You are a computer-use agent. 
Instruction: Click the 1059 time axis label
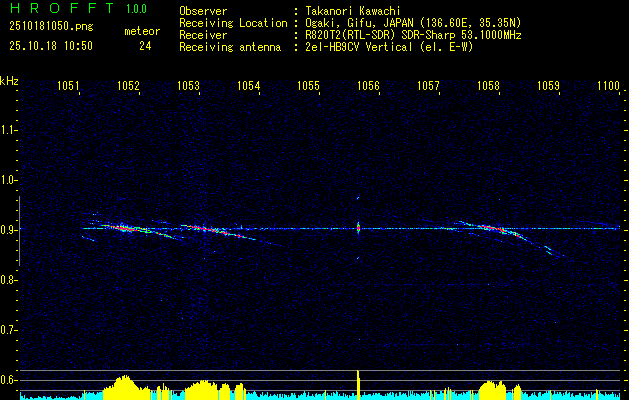point(548,85)
